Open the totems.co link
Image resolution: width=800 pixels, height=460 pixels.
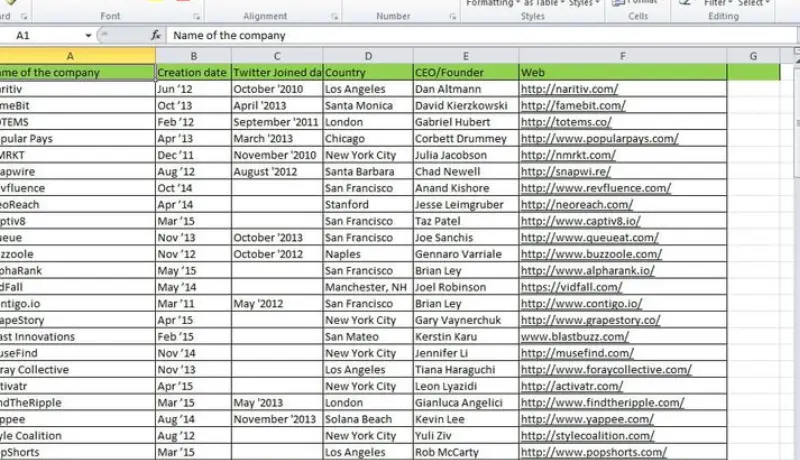pos(566,122)
